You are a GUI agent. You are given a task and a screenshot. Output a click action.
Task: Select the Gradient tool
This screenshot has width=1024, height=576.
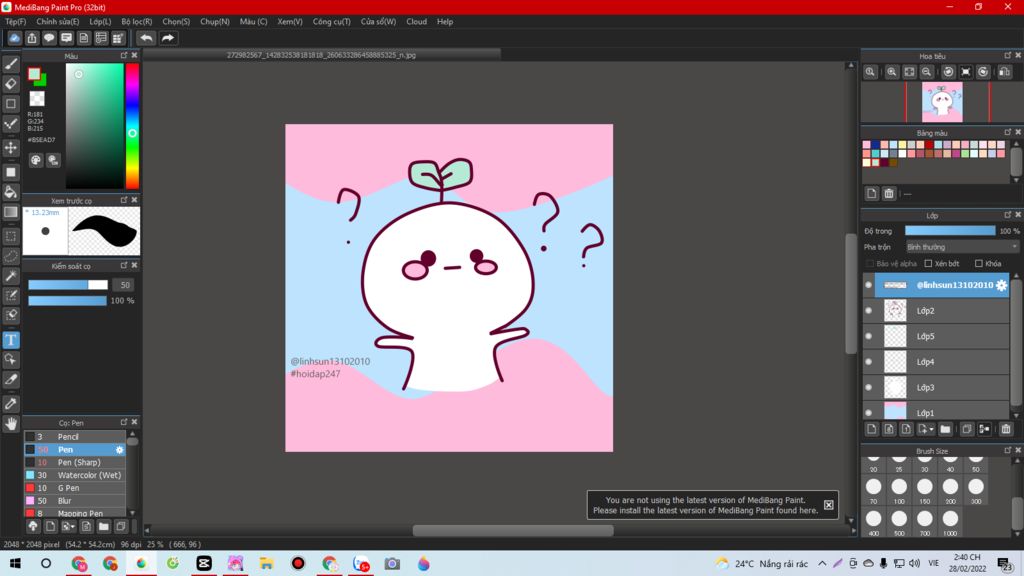click(11, 212)
